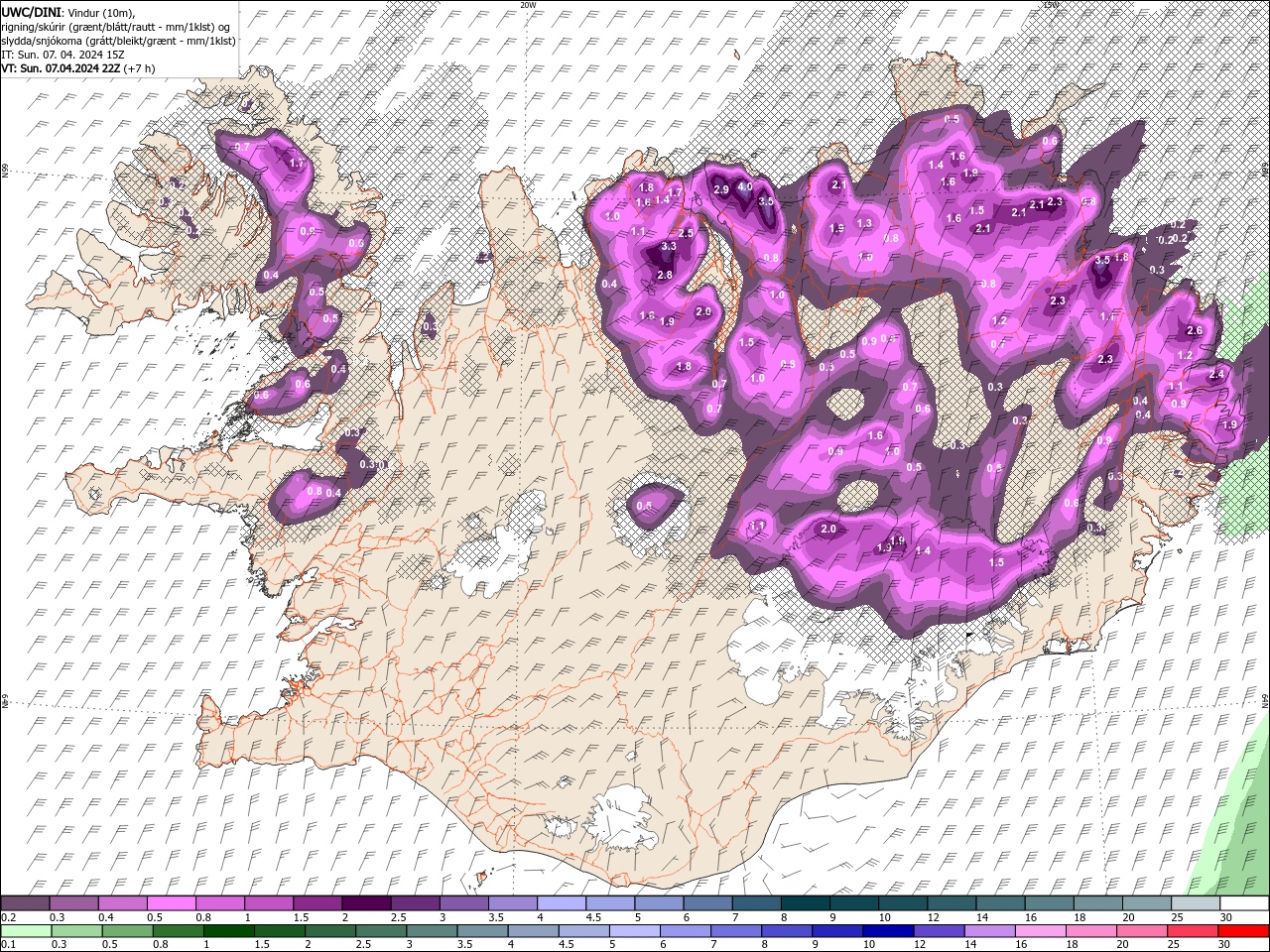Select the darkest green 1 swatch in lower scale
Image resolution: width=1270 pixels, height=952 pixels.
pos(228,931)
